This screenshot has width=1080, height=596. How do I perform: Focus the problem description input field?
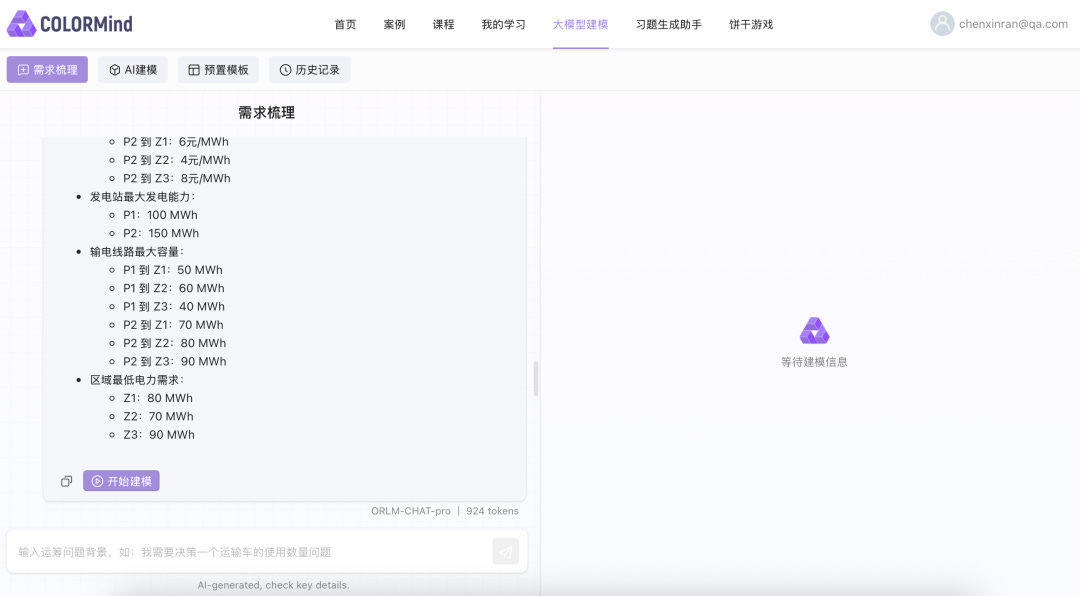[x=252, y=552]
